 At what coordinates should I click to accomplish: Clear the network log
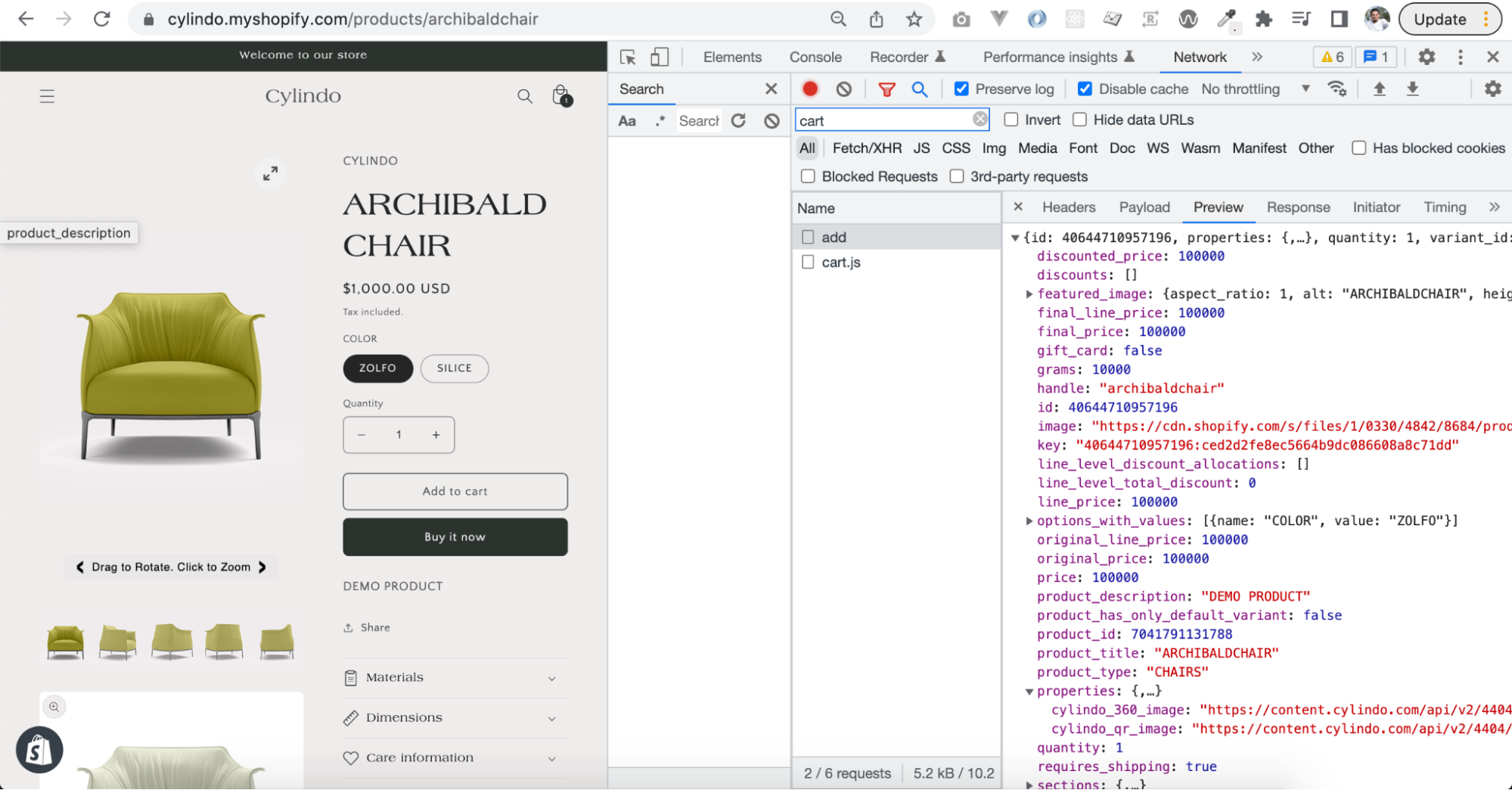click(844, 89)
